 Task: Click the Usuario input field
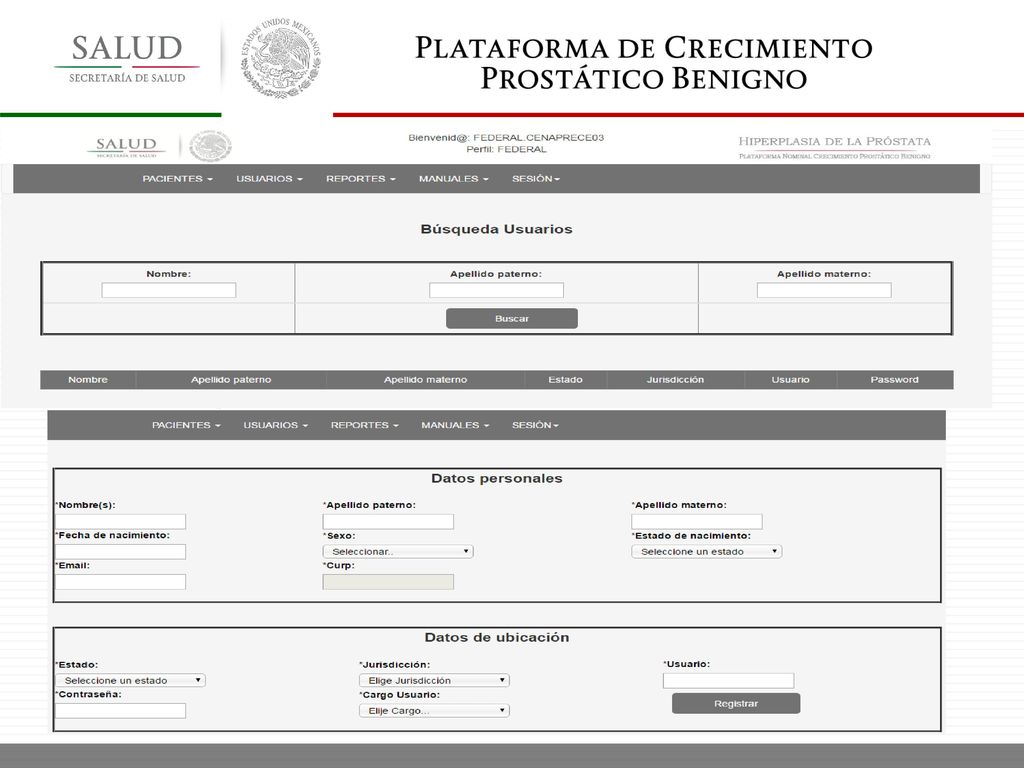(729, 680)
